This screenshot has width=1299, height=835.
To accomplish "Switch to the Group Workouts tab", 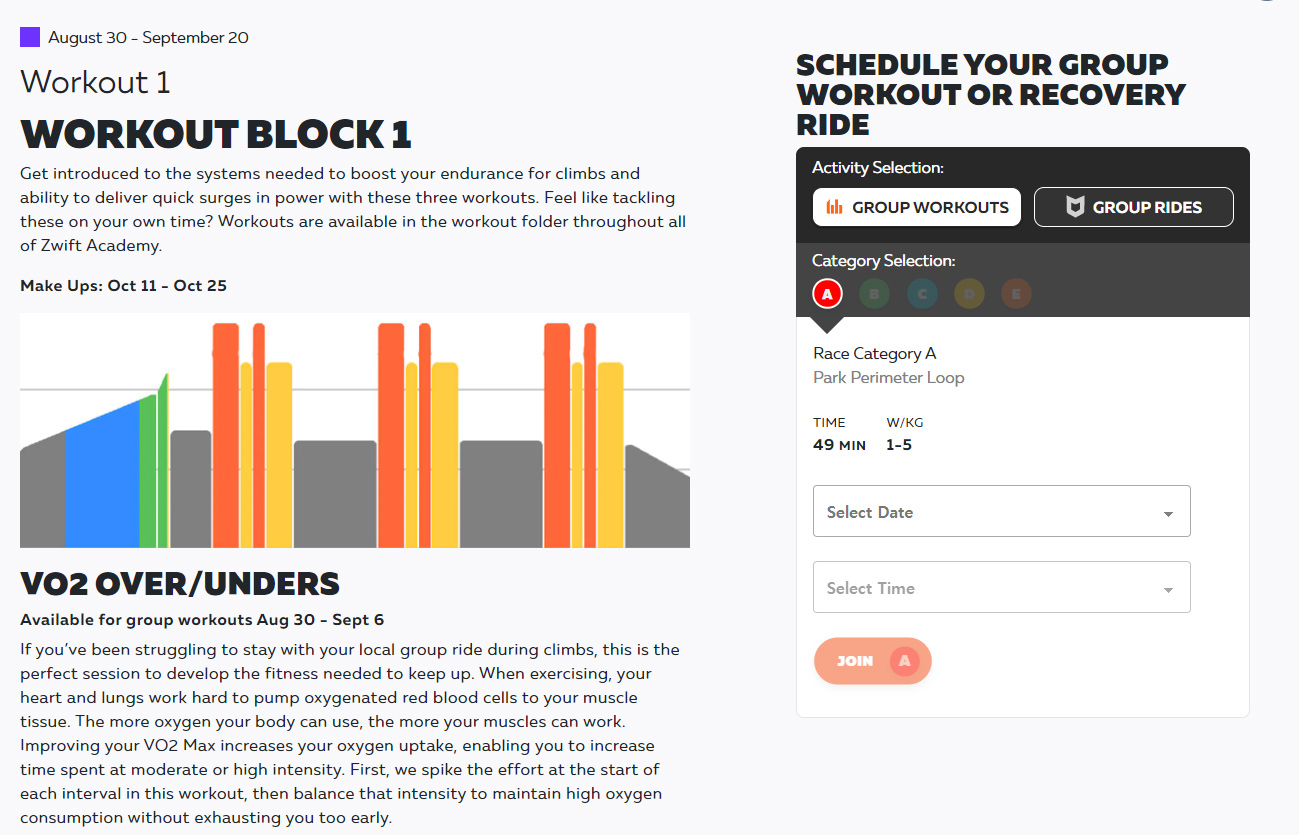I will point(917,207).
